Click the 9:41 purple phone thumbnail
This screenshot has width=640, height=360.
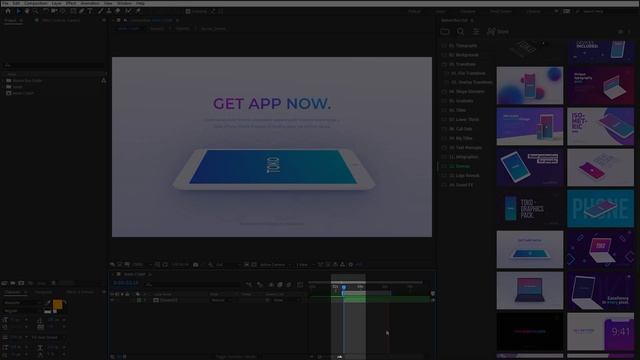600,331
